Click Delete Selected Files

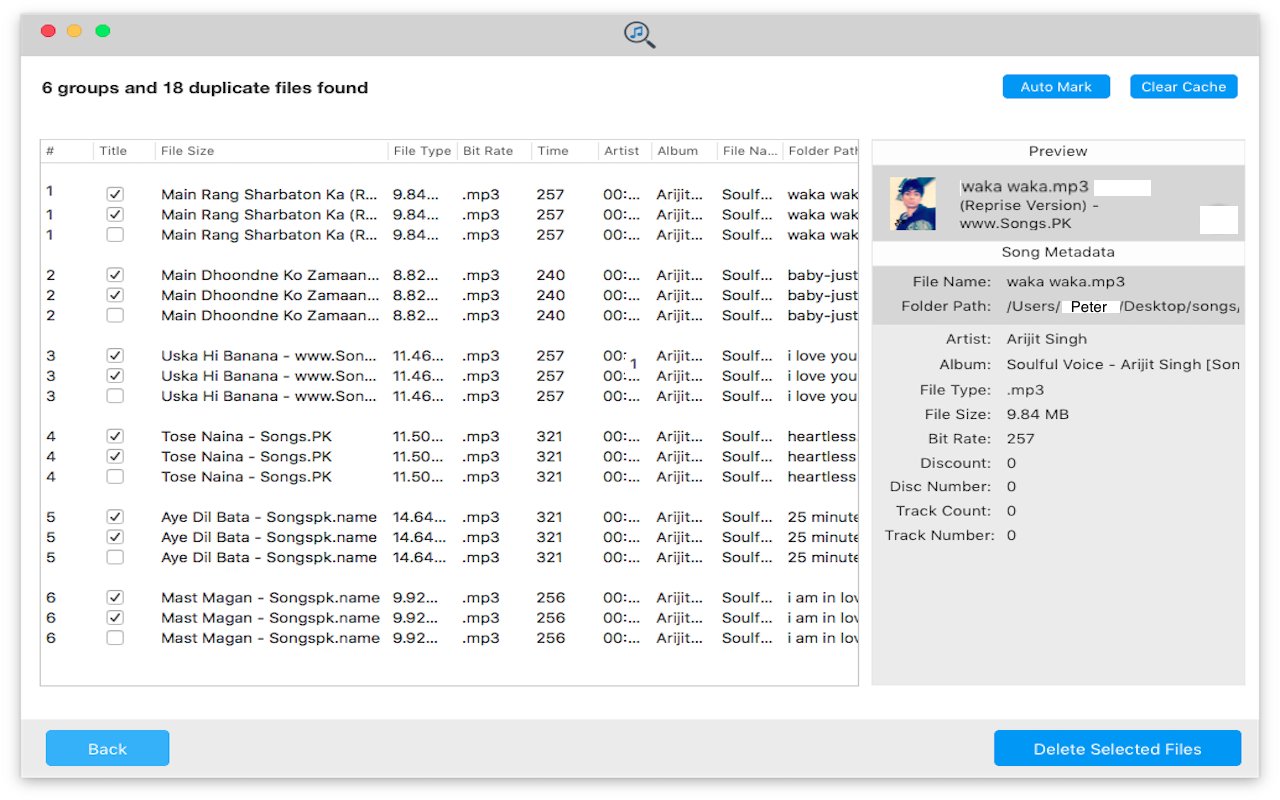tap(1117, 748)
